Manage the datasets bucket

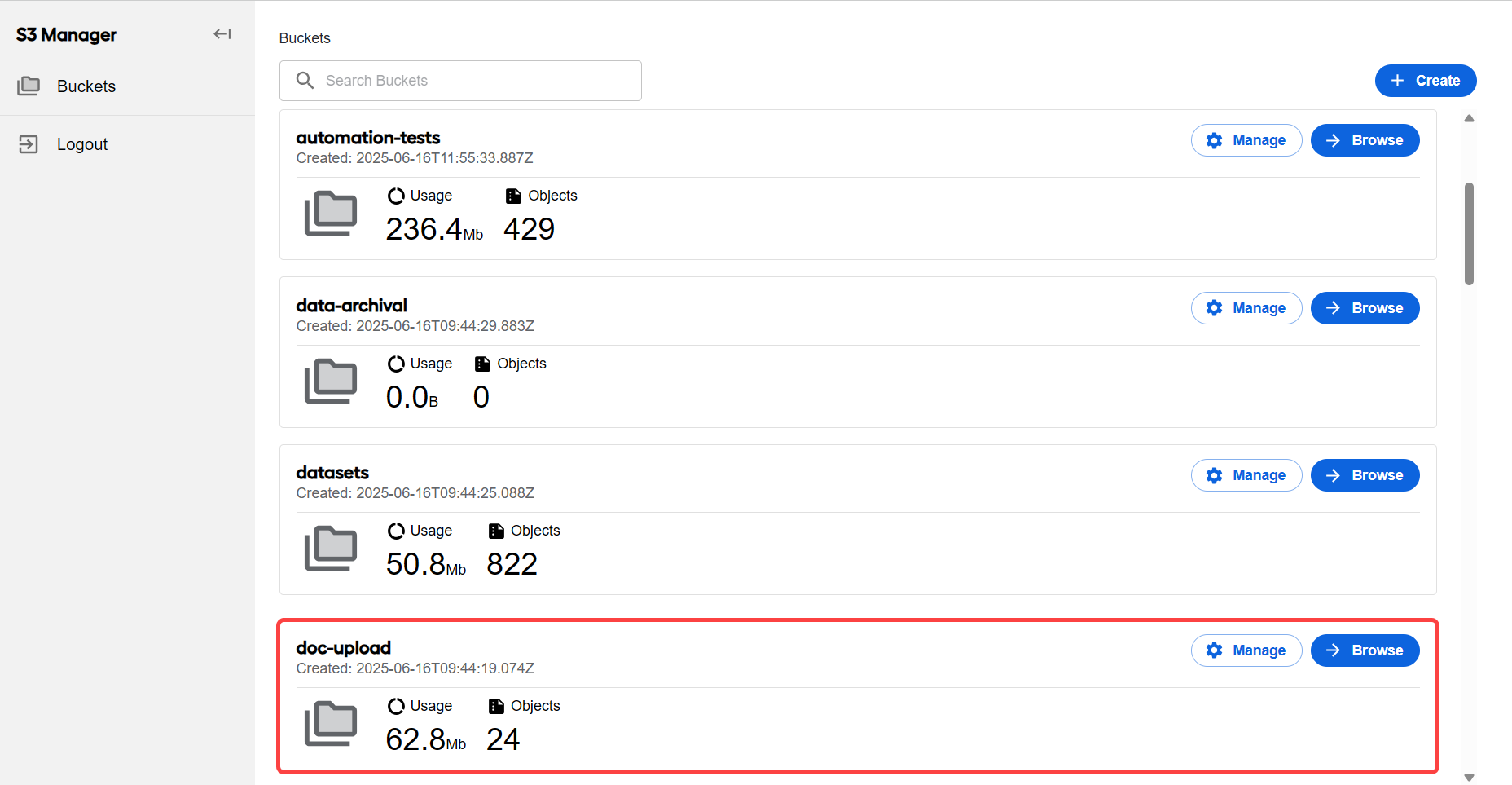tap(1246, 475)
